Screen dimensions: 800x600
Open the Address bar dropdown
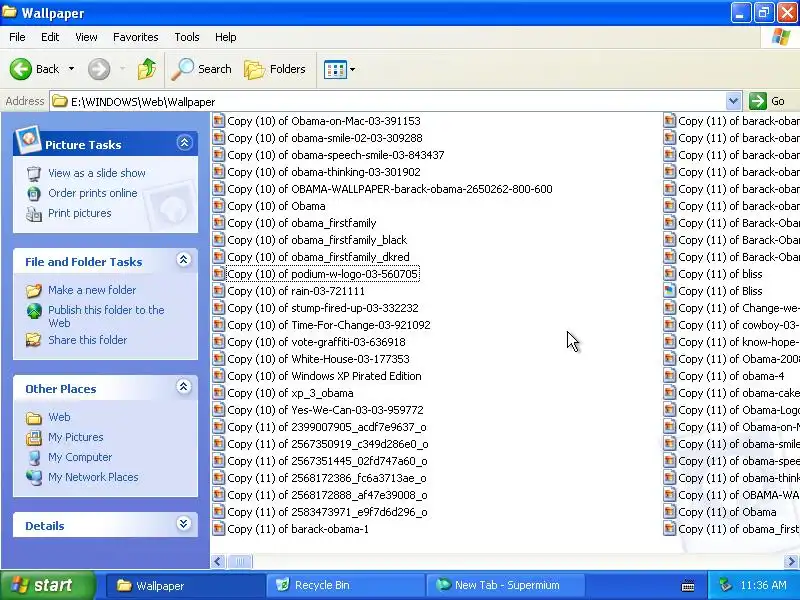(x=733, y=101)
